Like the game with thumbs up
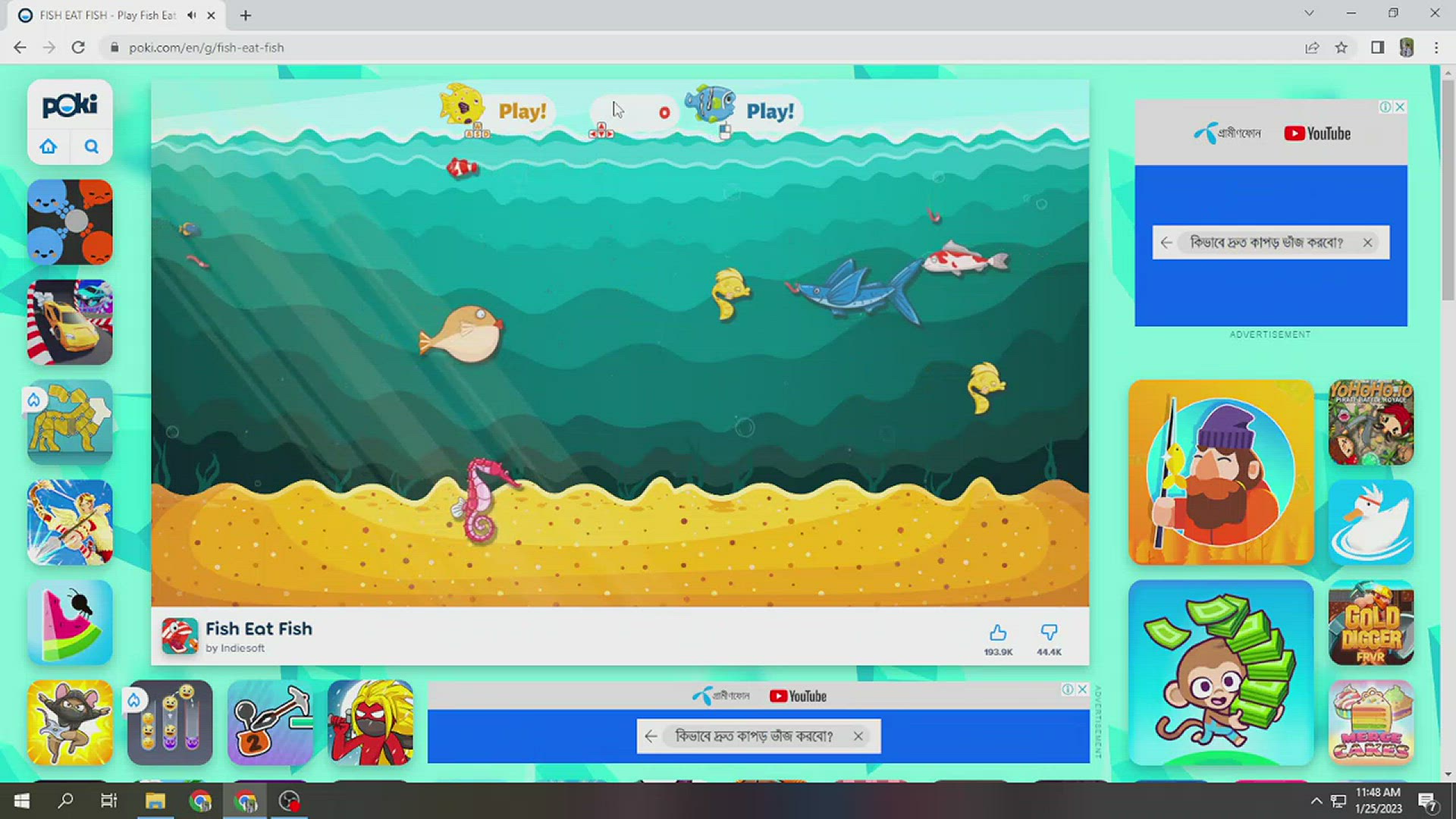1456x819 pixels. (998, 633)
